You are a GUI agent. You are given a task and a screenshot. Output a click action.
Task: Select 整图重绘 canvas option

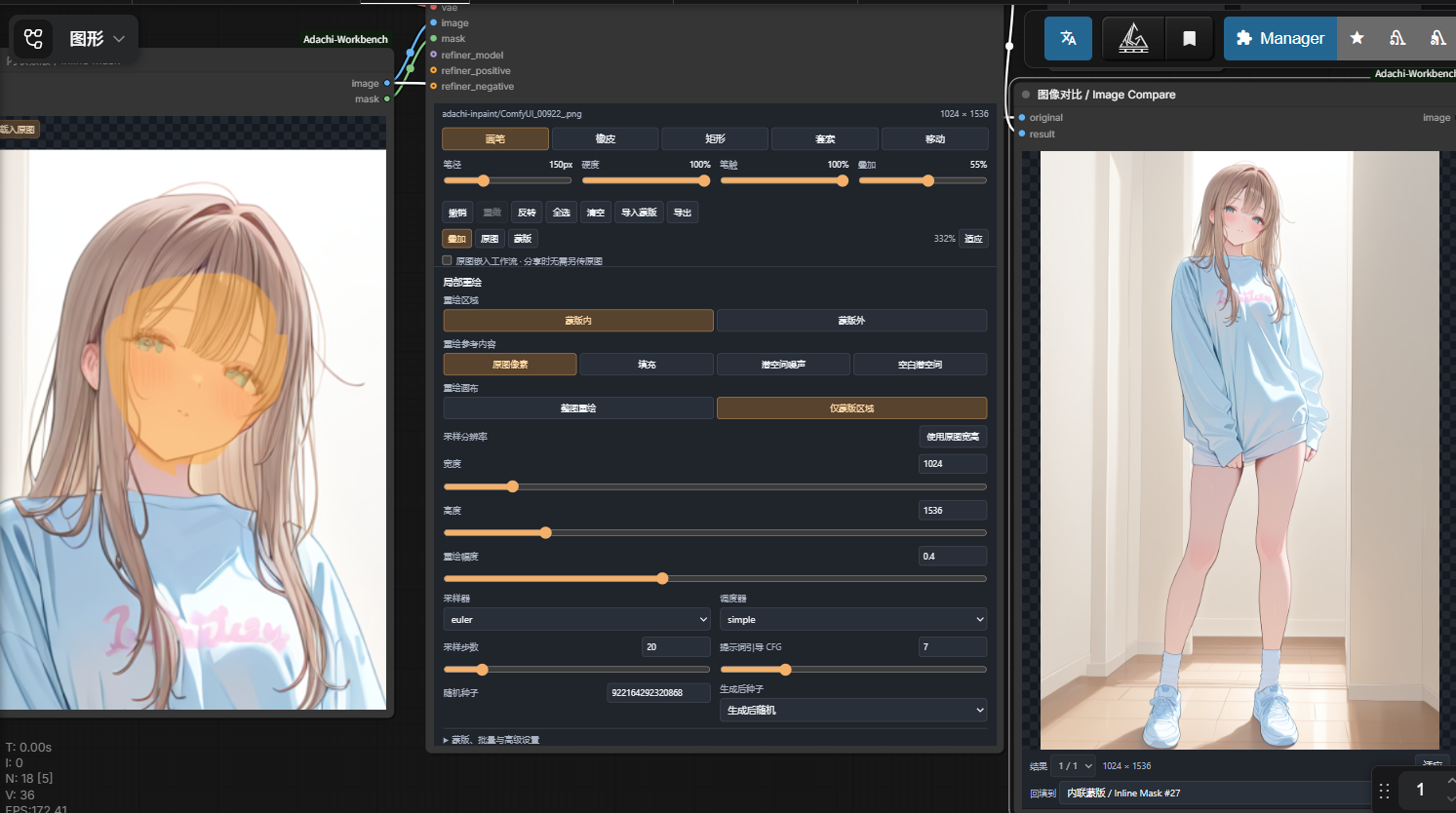click(x=578, y=408)
